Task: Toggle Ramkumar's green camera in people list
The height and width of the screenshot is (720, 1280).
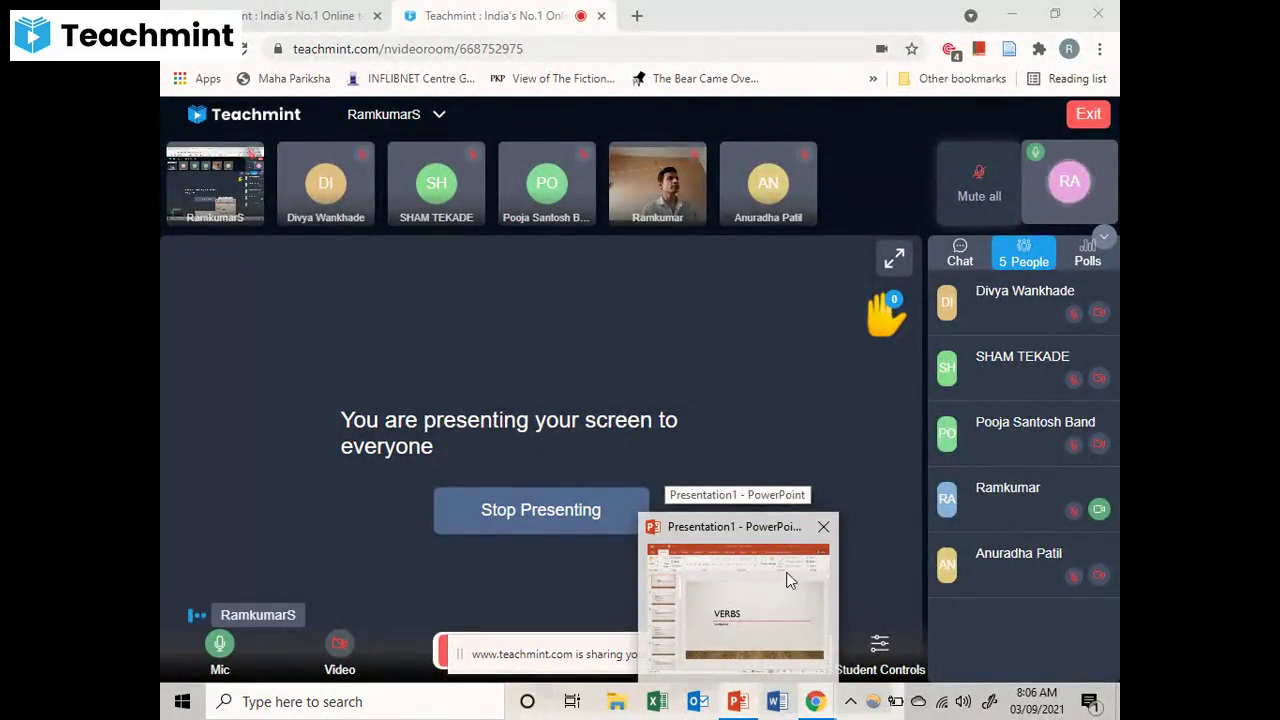Action: click(1099, 509)
